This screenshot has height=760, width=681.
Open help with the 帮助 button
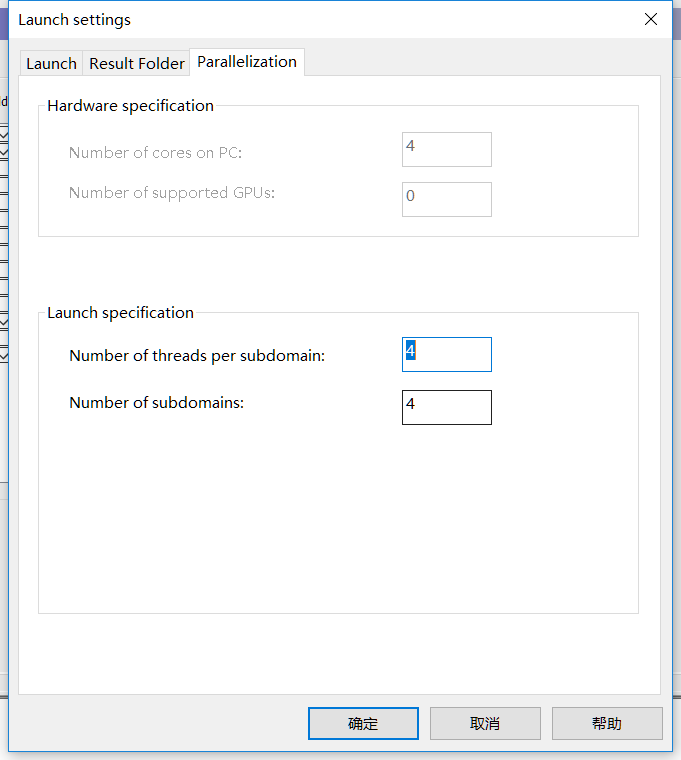607,723
